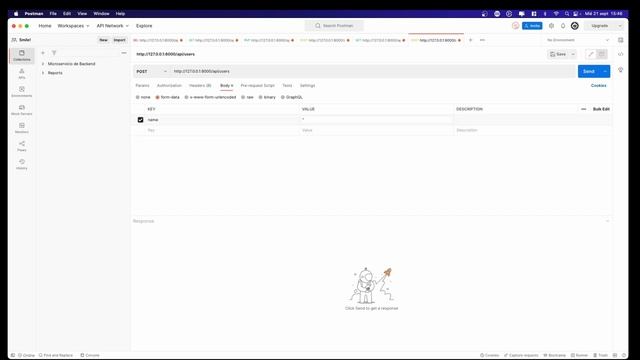
Task: Switch to the Headers tab
Action: pos(200,86)
